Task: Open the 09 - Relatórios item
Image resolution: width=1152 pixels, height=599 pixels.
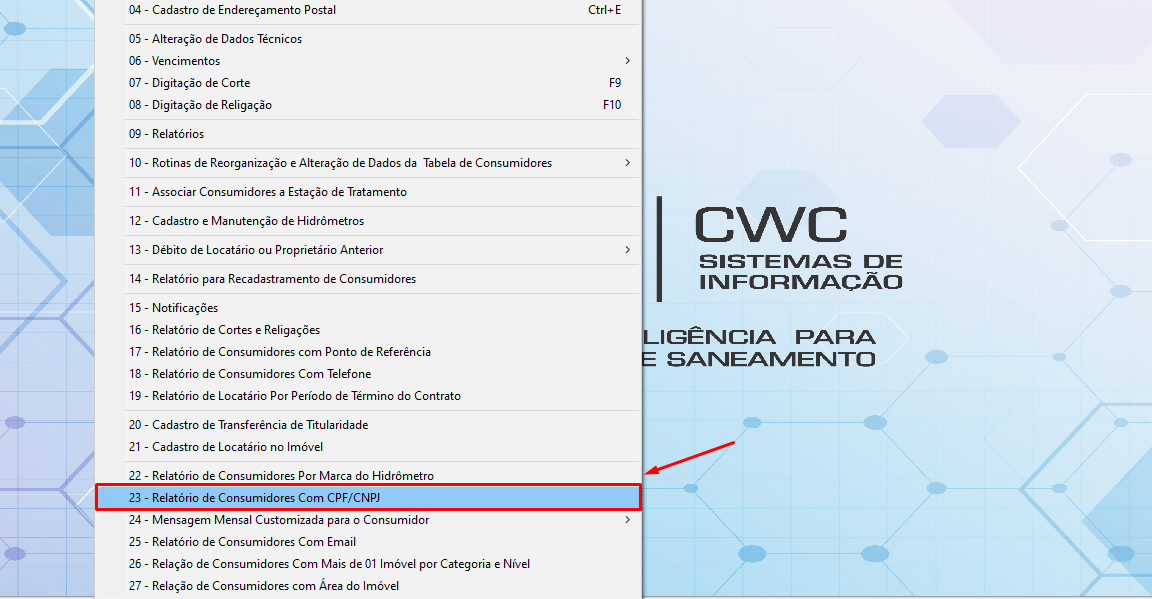Action: (166, 134)
